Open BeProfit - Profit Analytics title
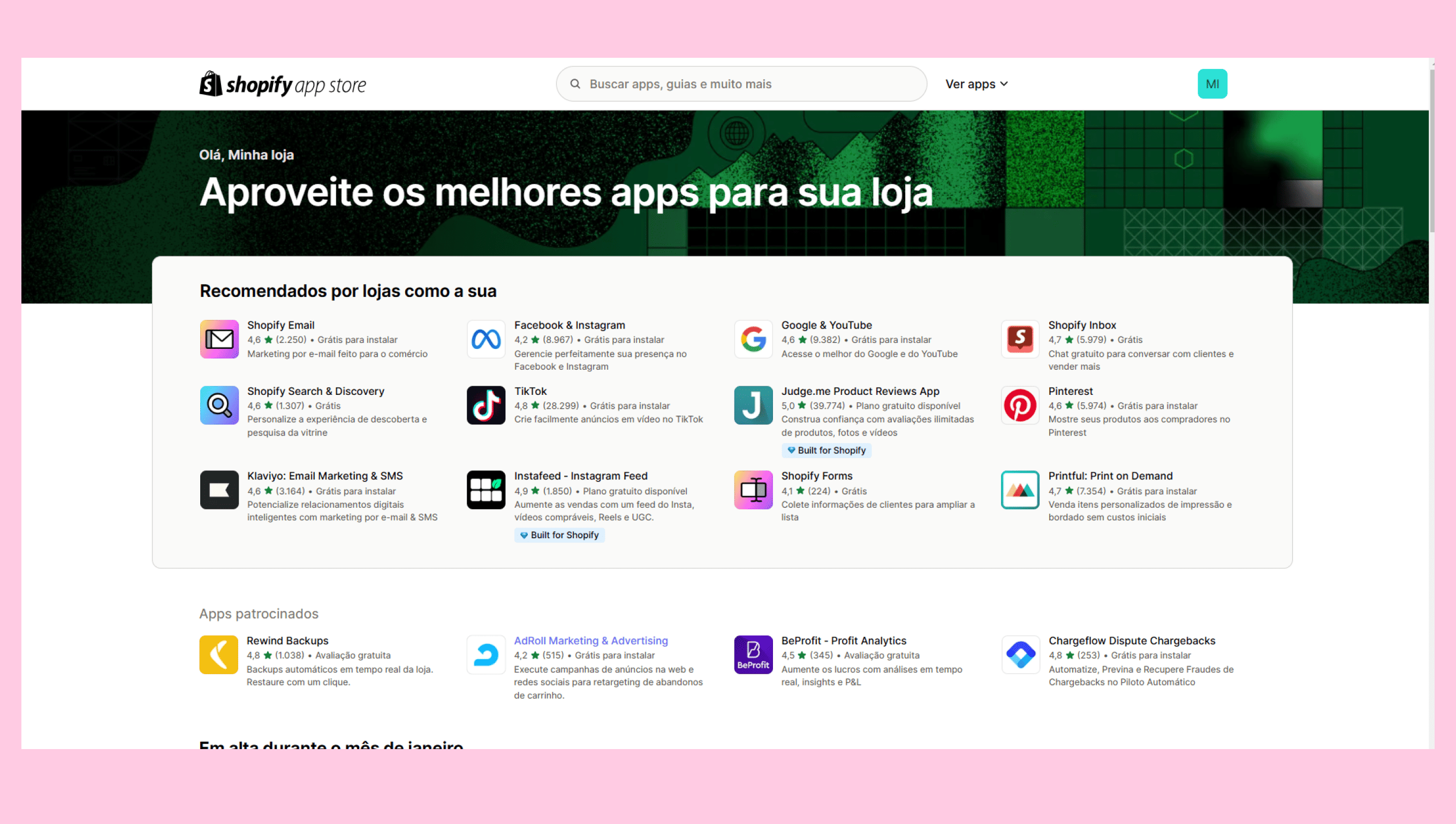1456x824 pixels. 844,640
